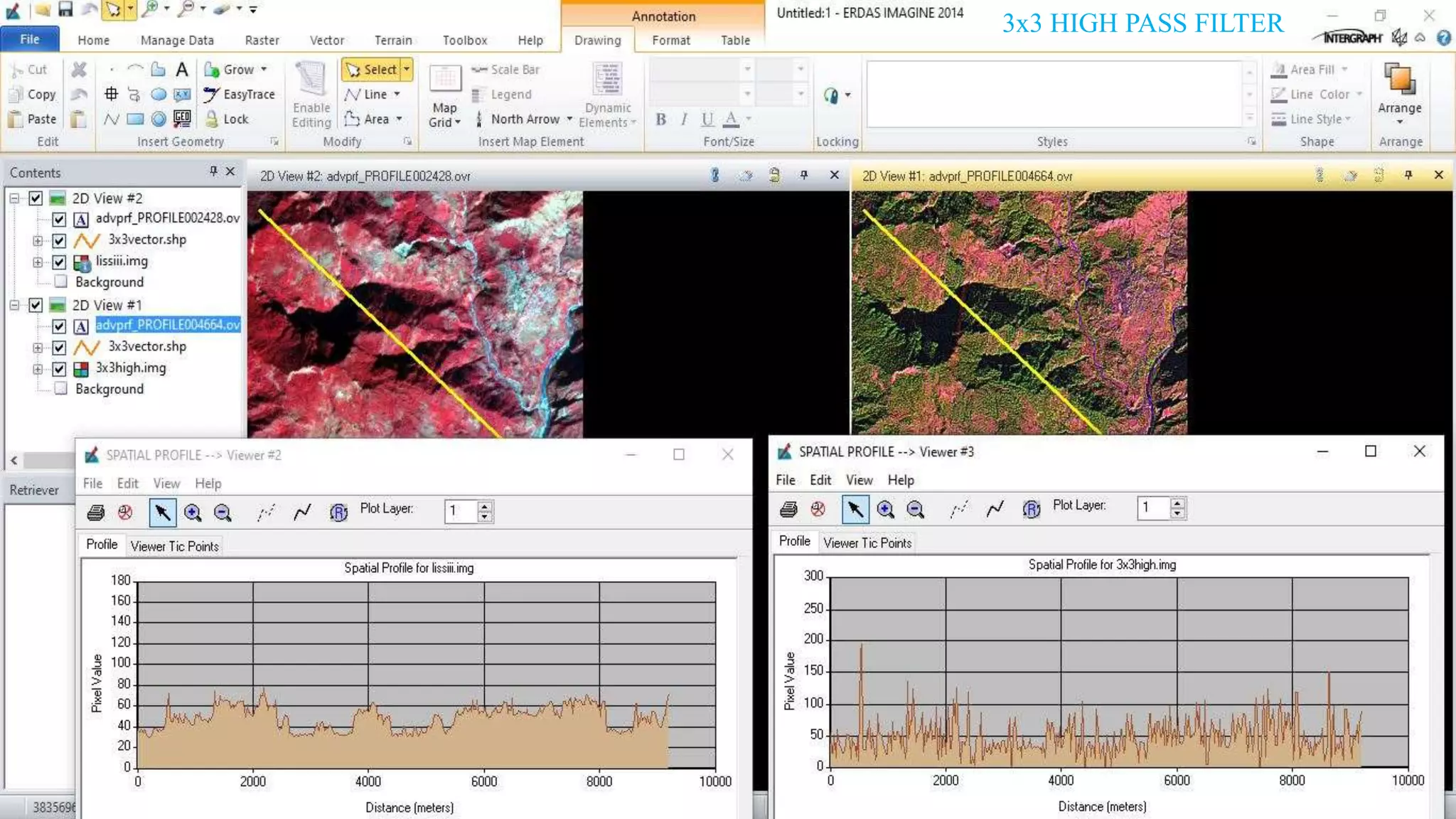Select the arrow pointer tool in Viewer #3
The width and height of the screenshot is (1456, 819).
(855, 509)
